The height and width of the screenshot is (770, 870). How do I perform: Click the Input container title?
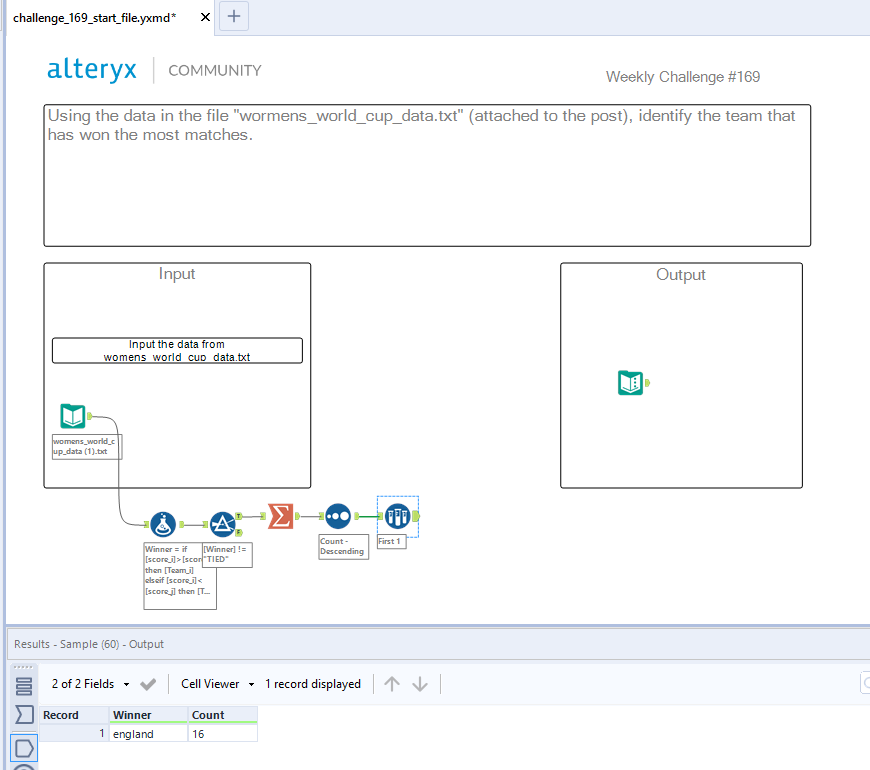[177, 274]
